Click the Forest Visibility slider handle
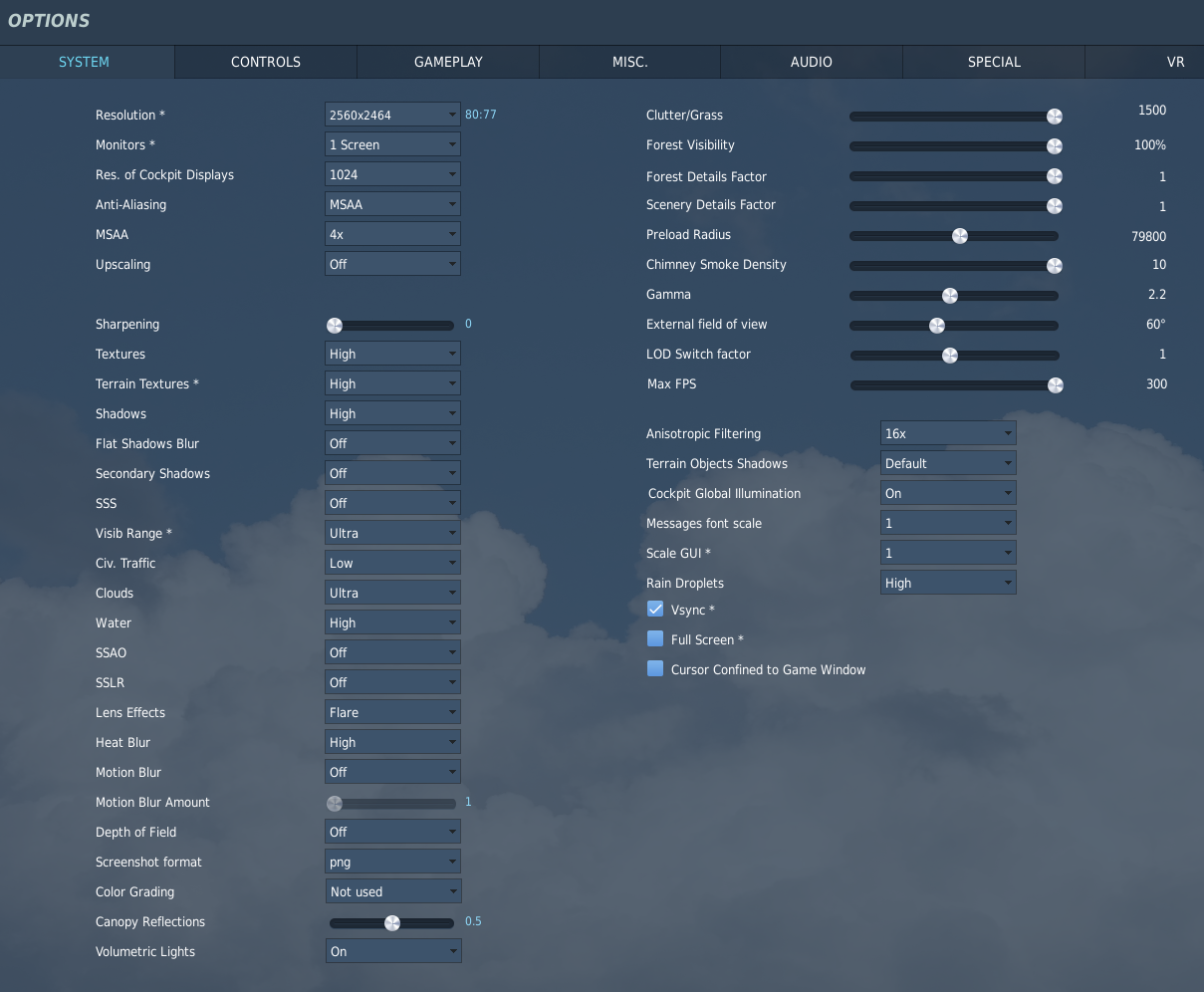Viewport: 1204px width, 992px height. (1055, 146)
